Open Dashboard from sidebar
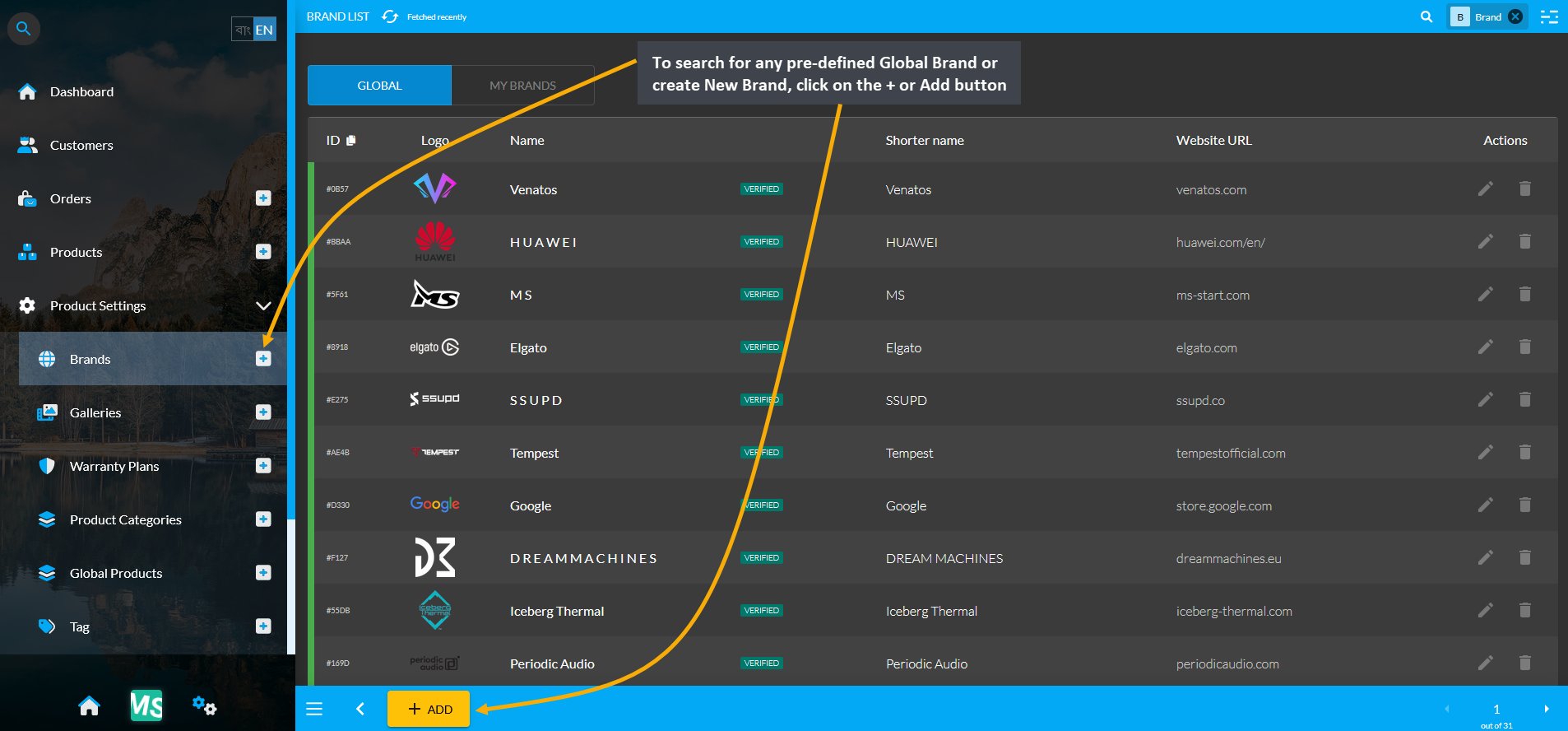Image resolution: width=1568 pixels, height=731 pixels. (x=81, y=91)
